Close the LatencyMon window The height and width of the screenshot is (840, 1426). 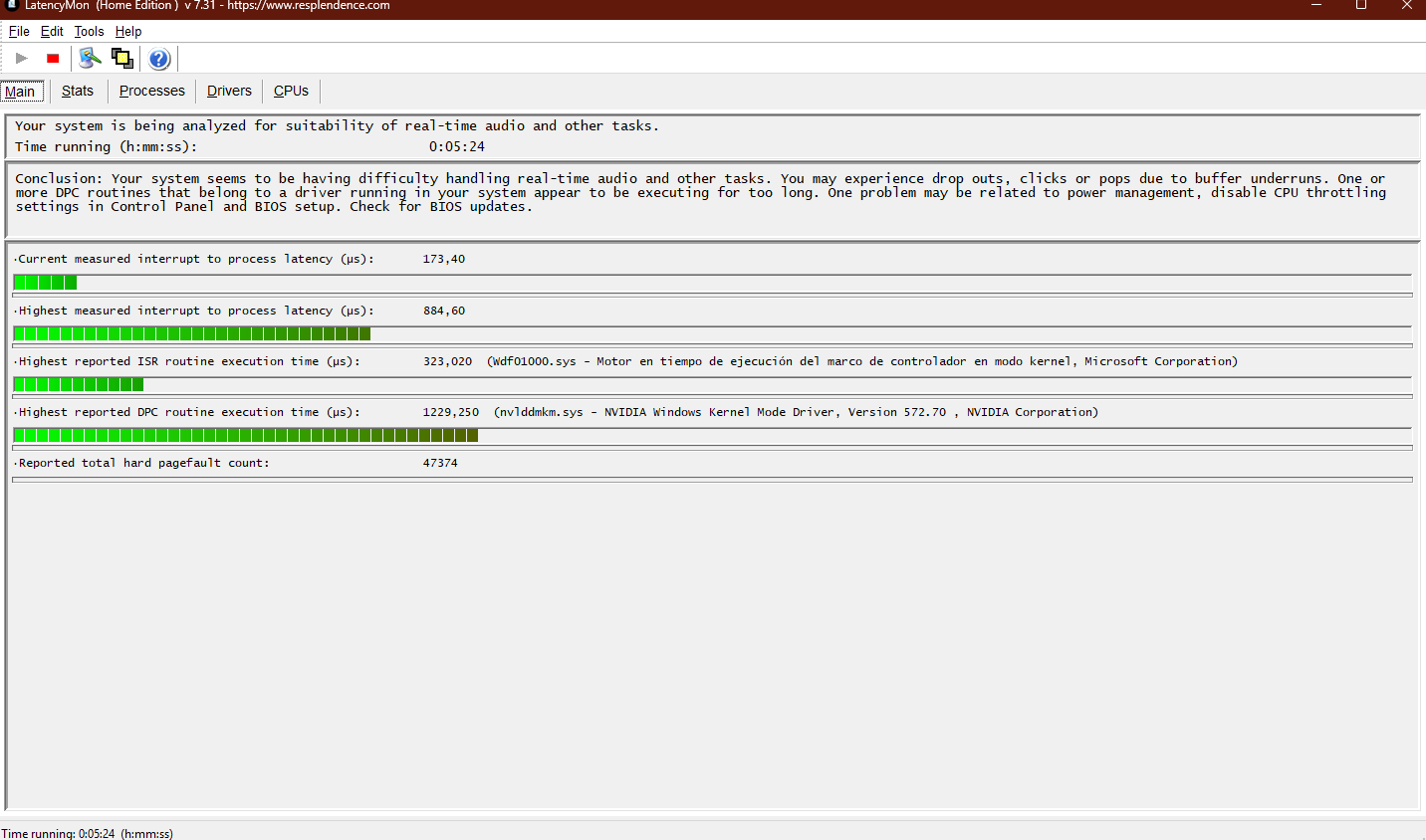1406,6
